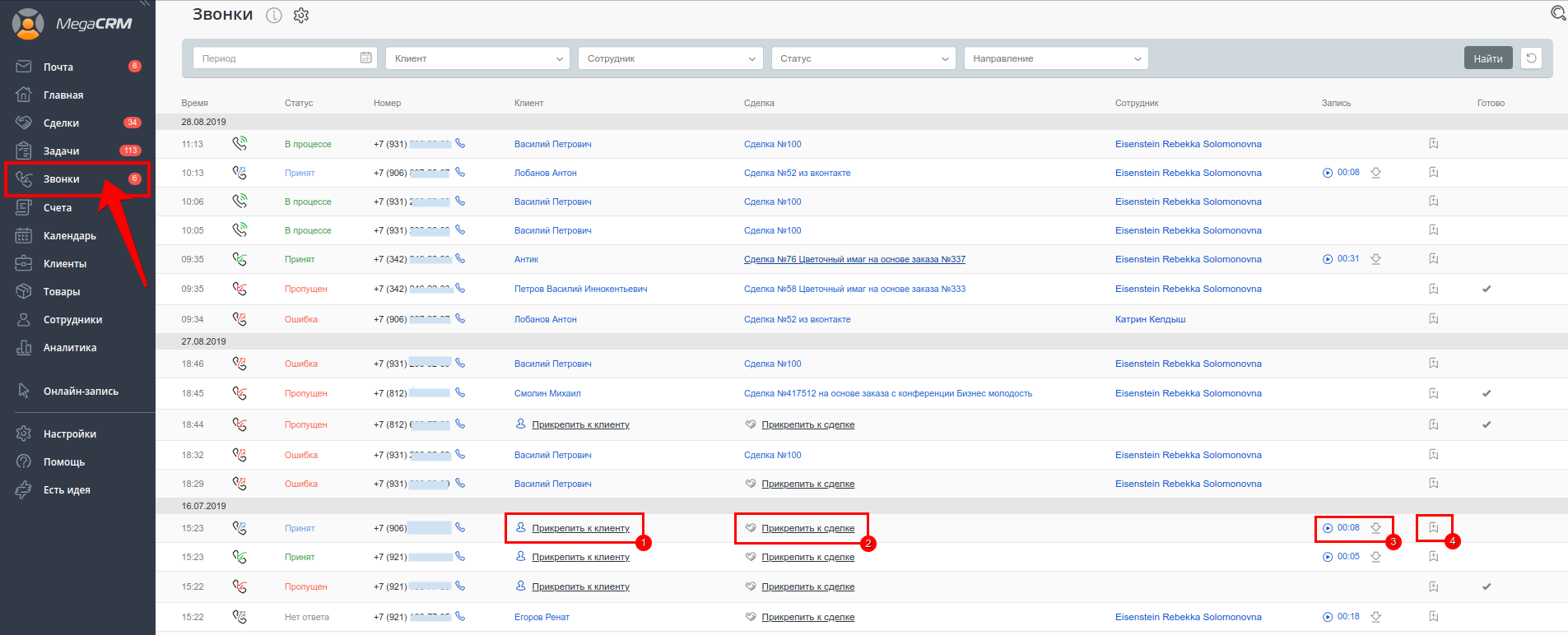Toggle done checkmark for 15:22 Пропущен call
This screenshot has height=635, width=1568.
tap(1487, 586)
